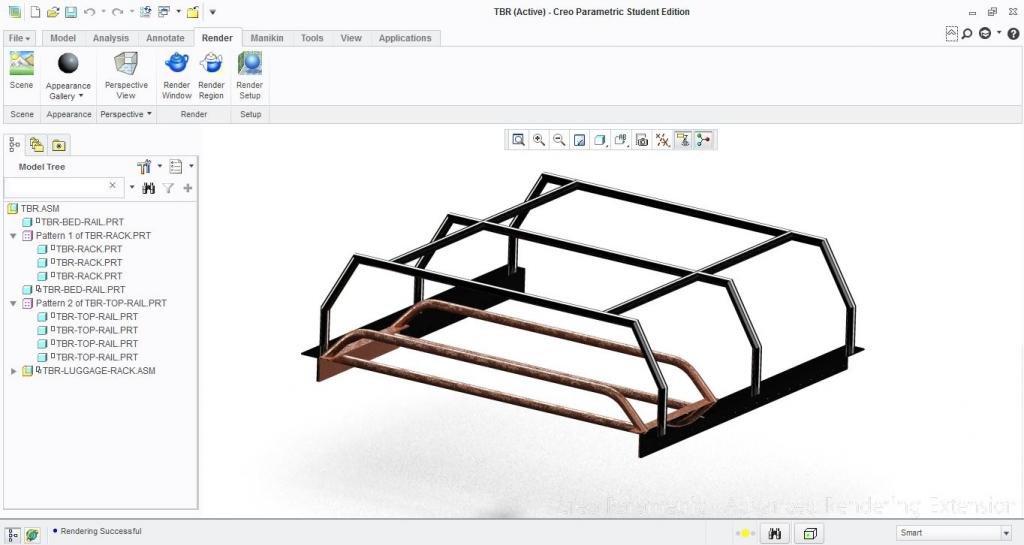Viewport: 1024px width, 545px height.
Task: Open the undo history dropdown arrow
Action: (103, 12)
